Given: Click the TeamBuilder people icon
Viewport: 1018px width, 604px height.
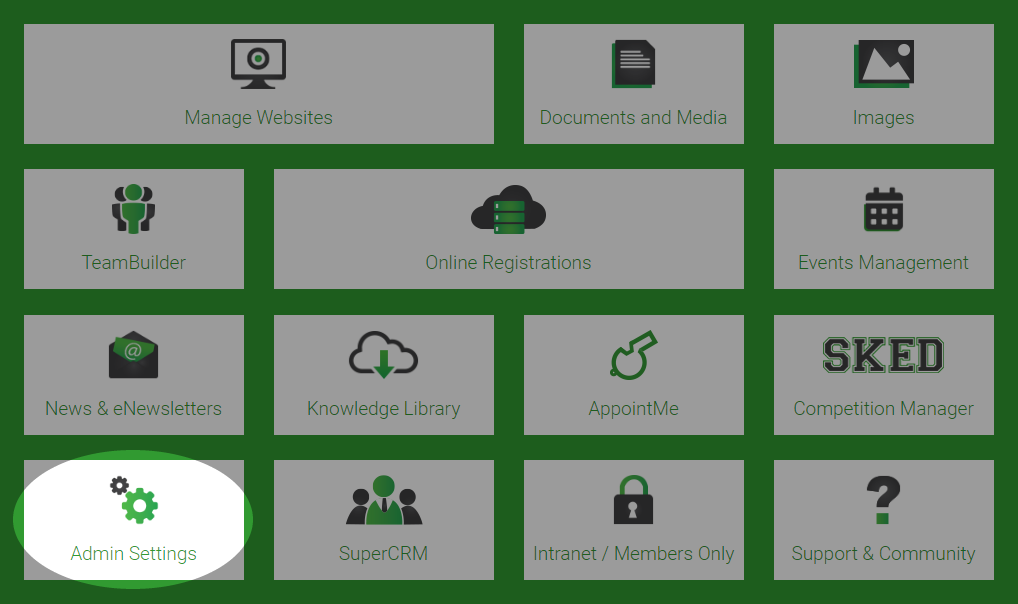Looking at the screenshot, I should point(134,208).
